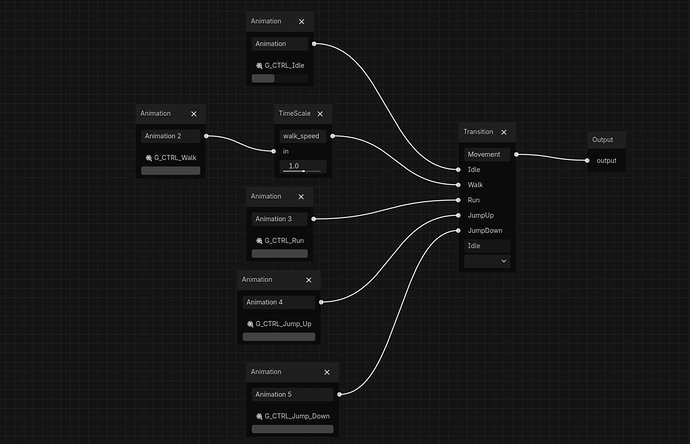Close the Animation 4 node
Screen dimensions: 690x444
(308, 280)
